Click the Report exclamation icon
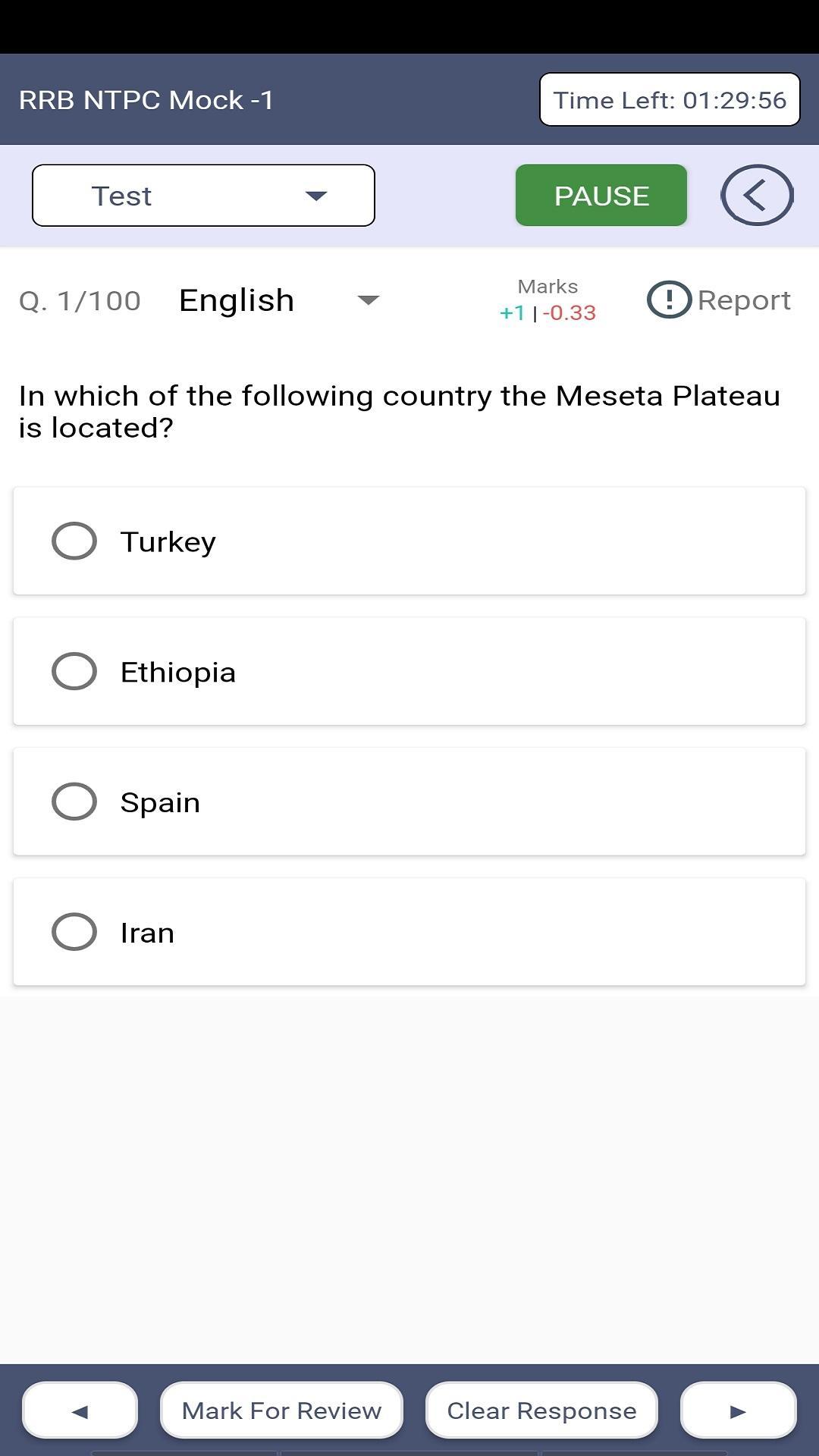The width and height of the screenshot is (819, 1456). point(669,300)
